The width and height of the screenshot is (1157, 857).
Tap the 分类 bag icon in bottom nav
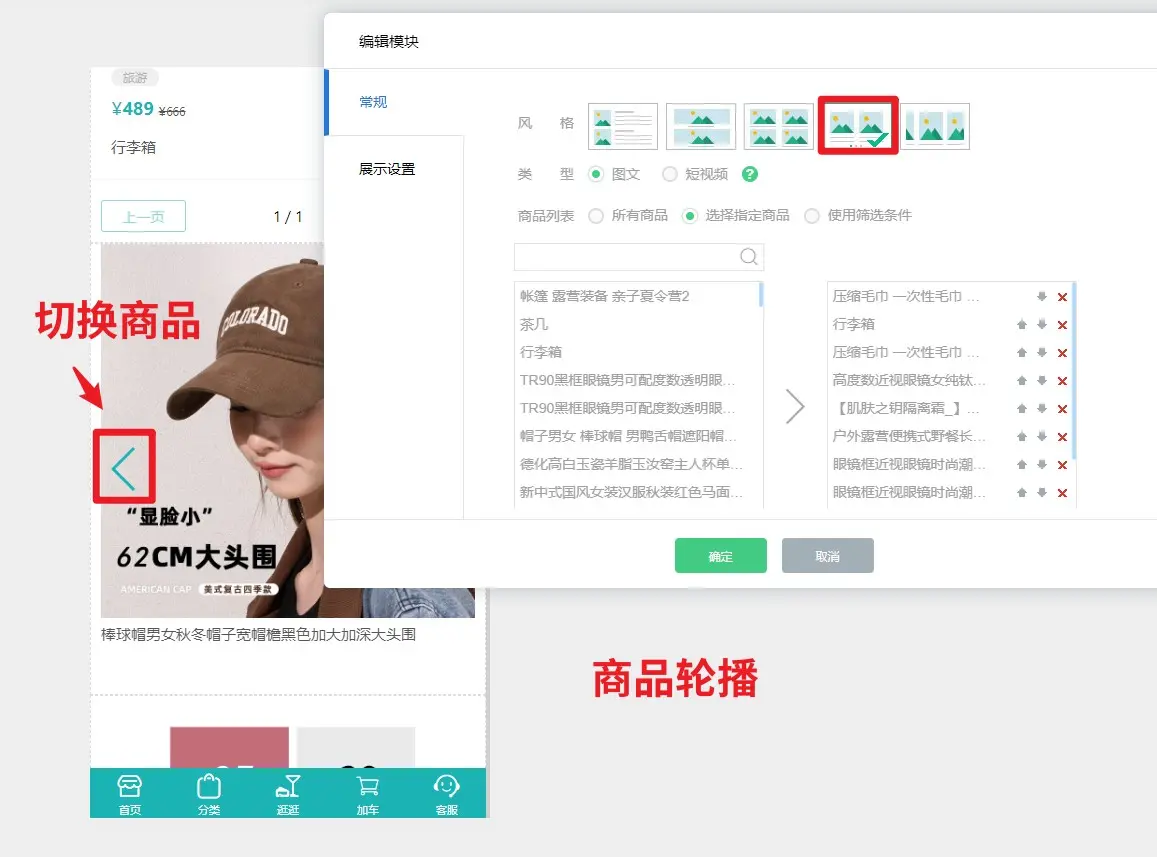coord(208,794)
